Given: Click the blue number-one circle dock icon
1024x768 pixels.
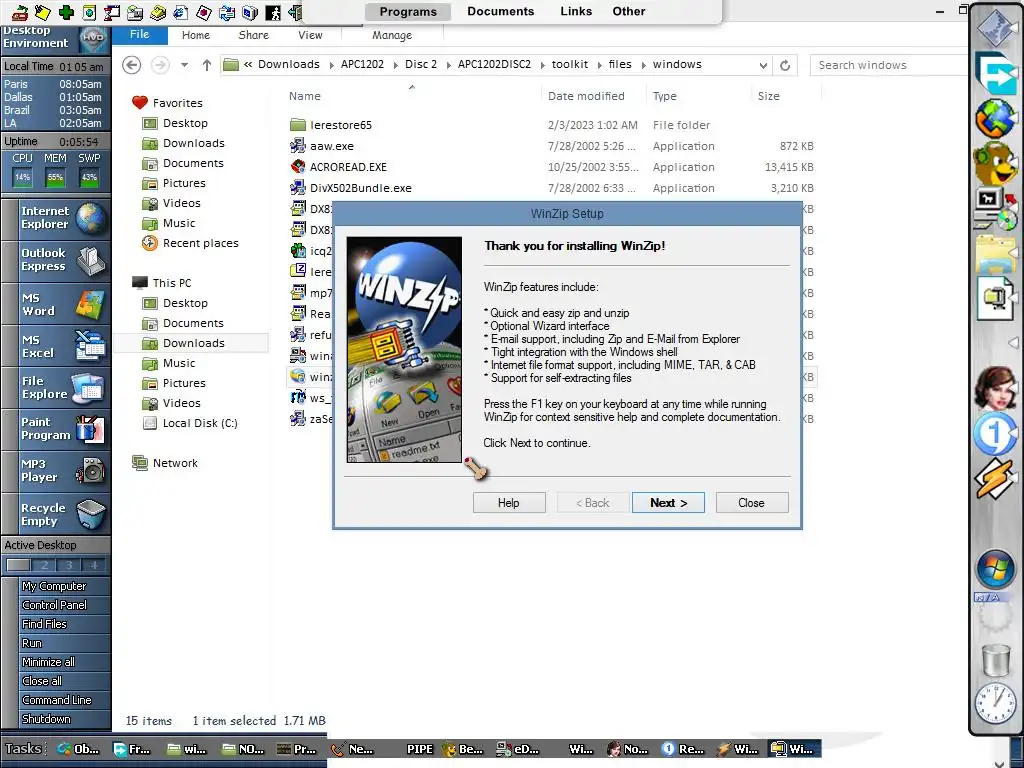Looking at the screenshot, I should tap(994, 434).
